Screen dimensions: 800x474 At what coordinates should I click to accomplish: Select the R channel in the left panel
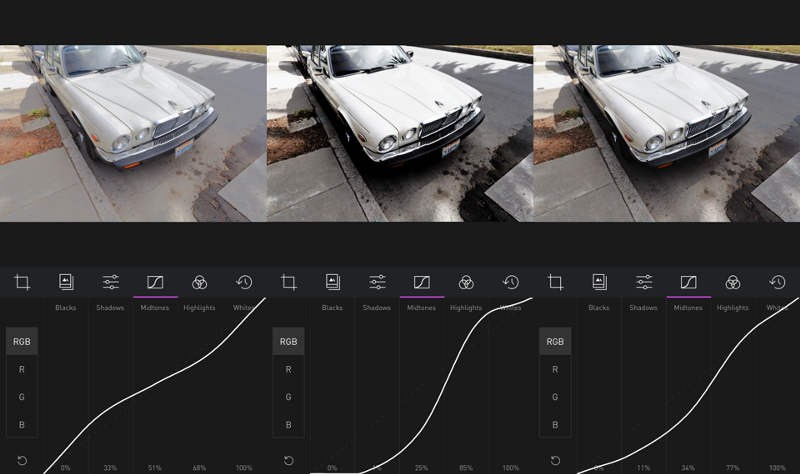[22, 369]
